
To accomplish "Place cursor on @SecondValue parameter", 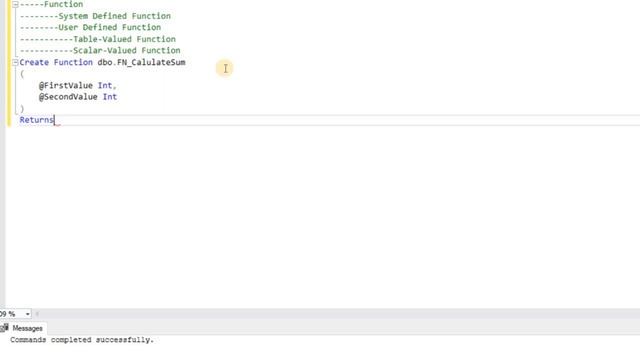I will tap(68, 97).
